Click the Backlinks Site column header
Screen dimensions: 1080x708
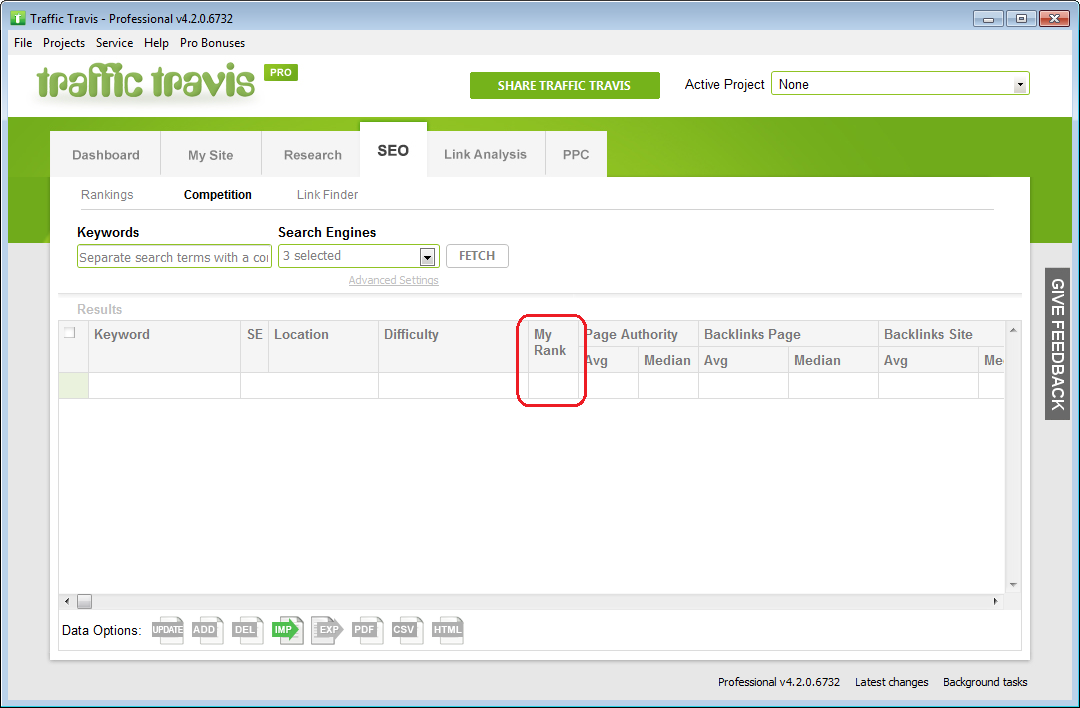tap(941, 334)
